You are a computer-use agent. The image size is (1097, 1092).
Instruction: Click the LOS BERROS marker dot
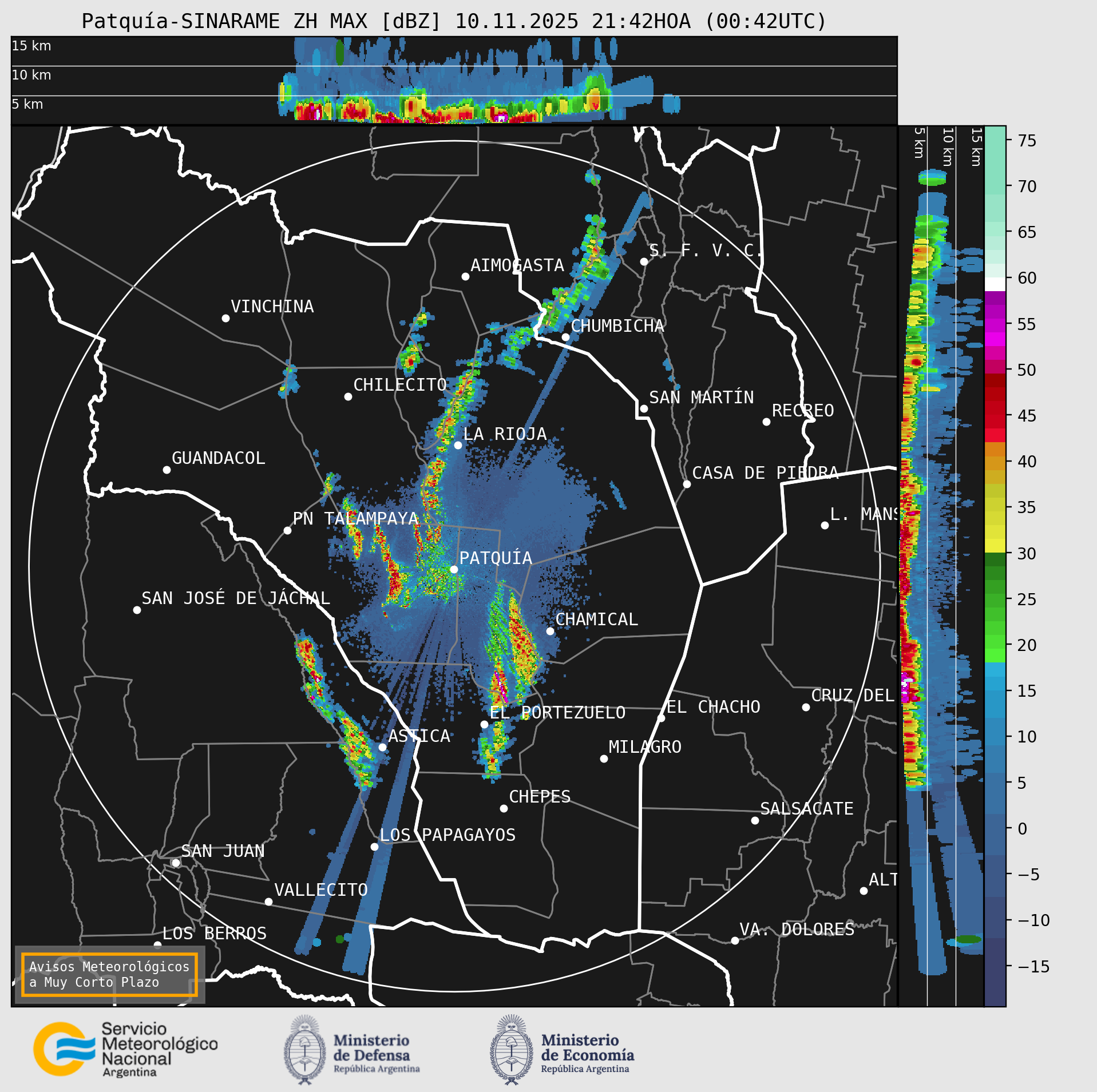pyautogui.click(x=157, y=945)
